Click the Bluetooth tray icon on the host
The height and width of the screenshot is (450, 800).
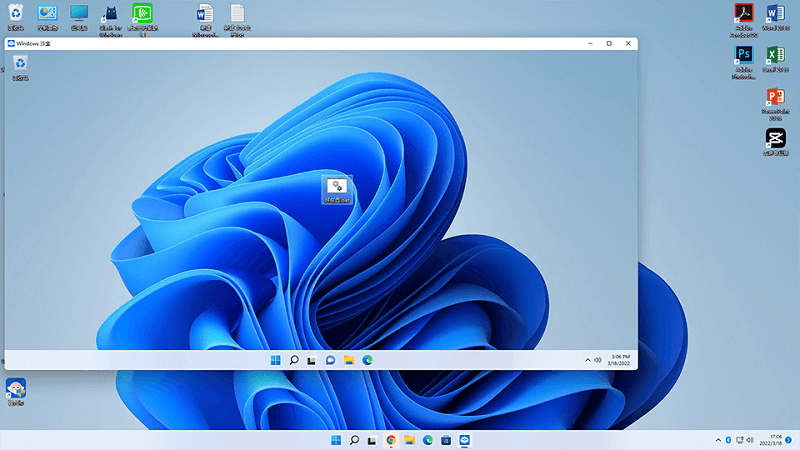pos(728,440)
